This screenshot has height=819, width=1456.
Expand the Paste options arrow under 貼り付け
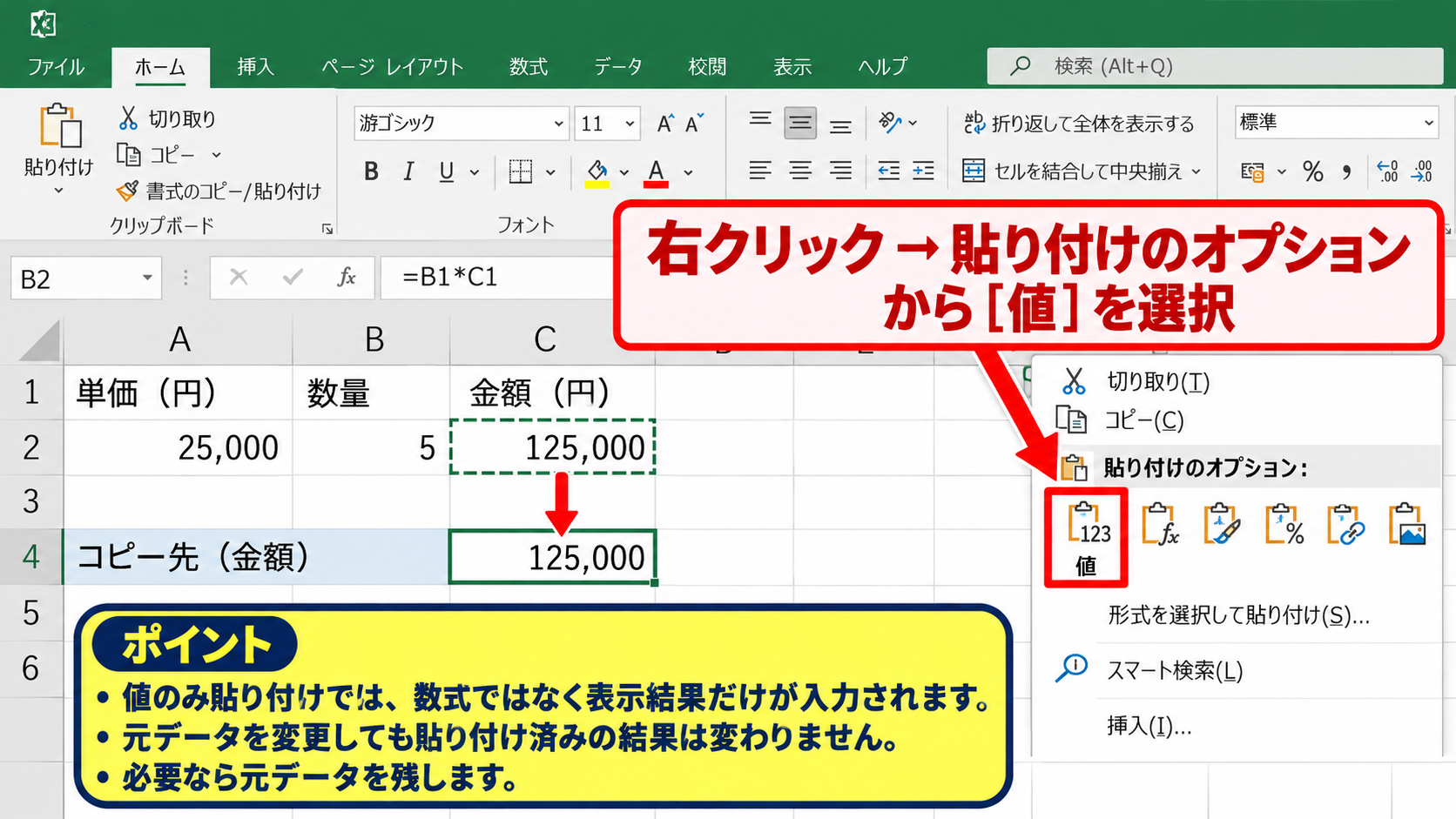pos(58,191)
